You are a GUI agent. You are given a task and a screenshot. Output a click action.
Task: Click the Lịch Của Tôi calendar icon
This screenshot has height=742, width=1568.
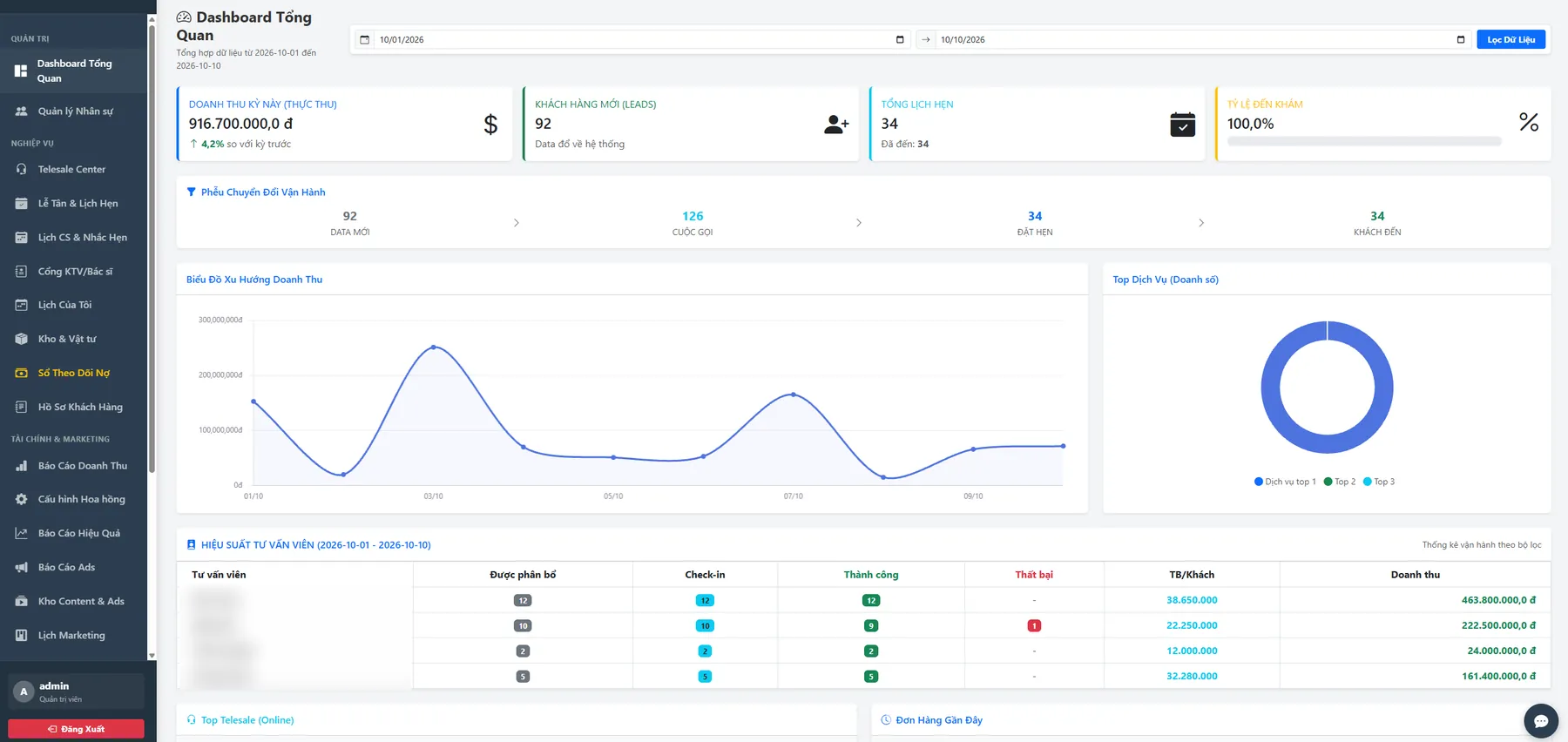tap(22, 305)
